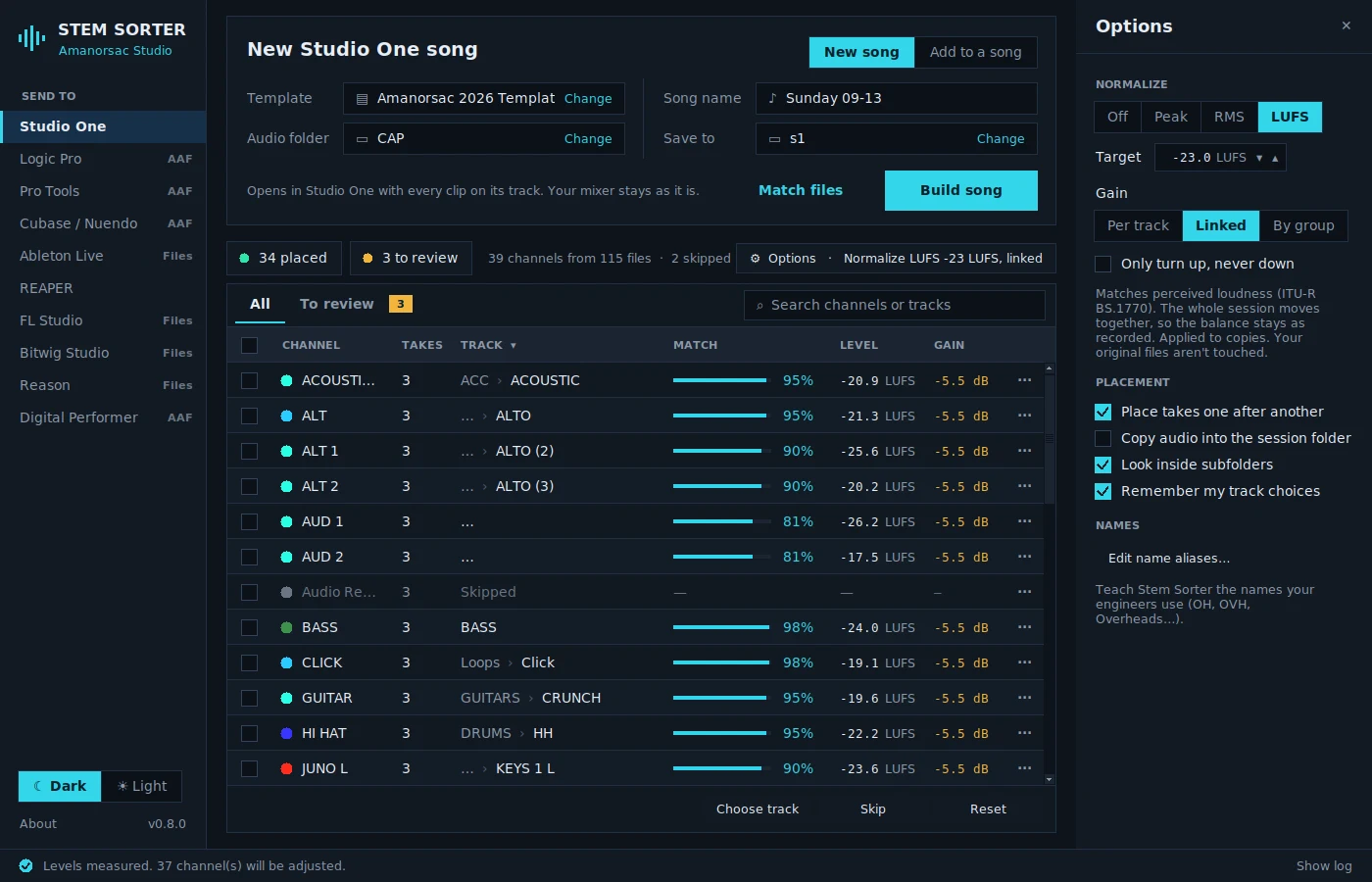Switch to Light theme
This screenshot has width=1372, height=882.
tap(142, 786)
